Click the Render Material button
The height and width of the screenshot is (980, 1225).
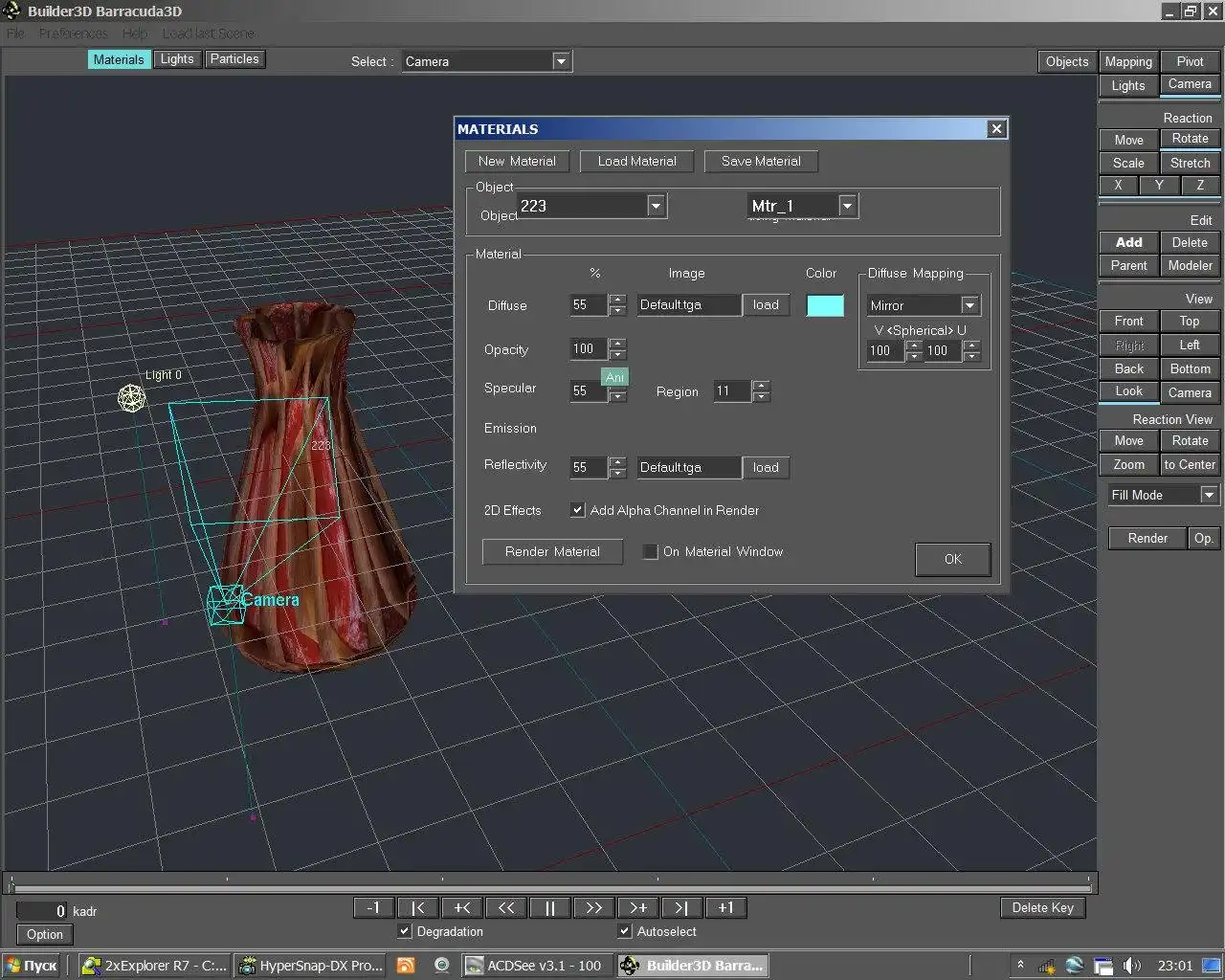tap(552, 552)
